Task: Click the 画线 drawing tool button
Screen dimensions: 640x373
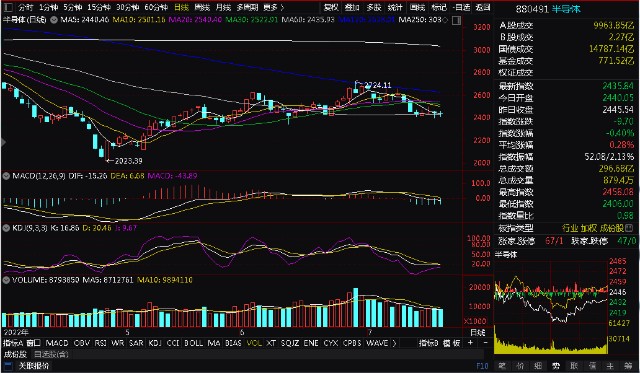Action: coord(417,7)
